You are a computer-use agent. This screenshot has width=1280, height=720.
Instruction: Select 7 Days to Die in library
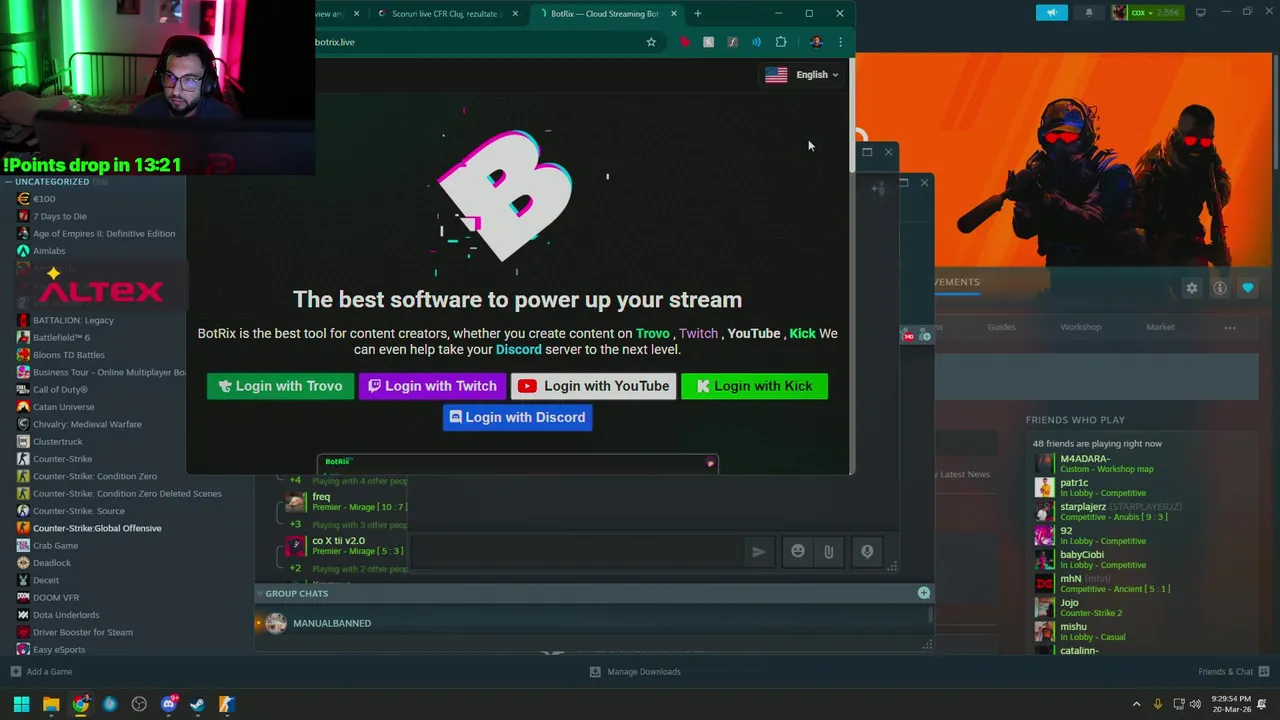(x=60, y=216)
